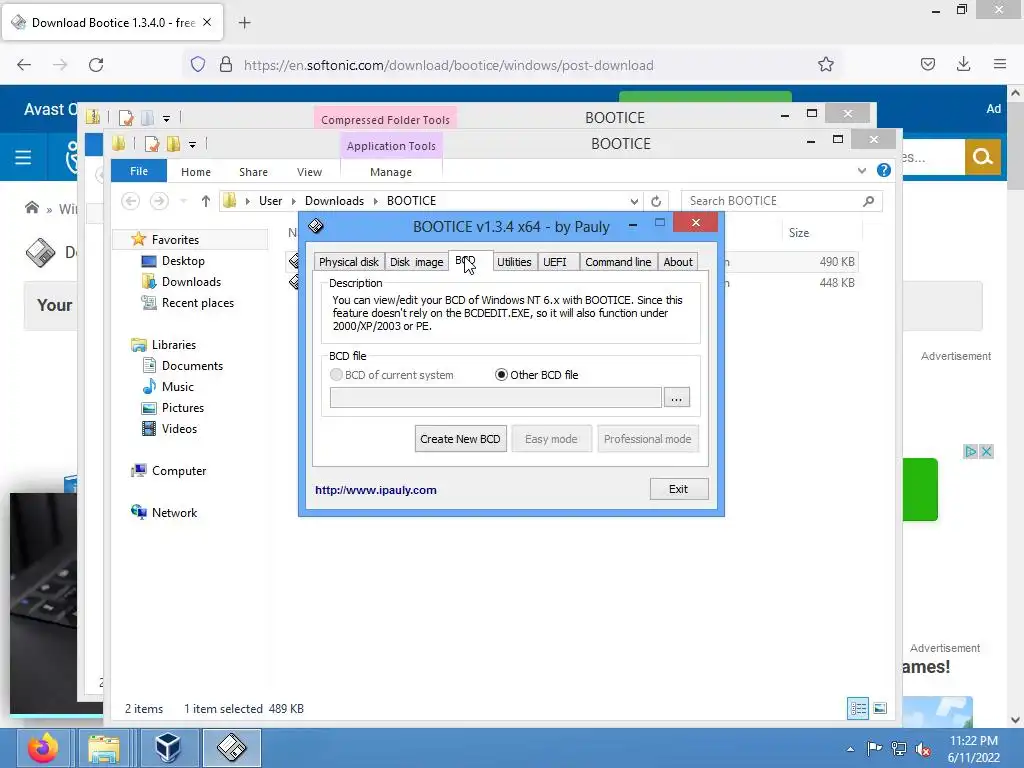Viewport: 1024px width, 768px height.
Task: Click Downloads in the address breadcrumb
Action: click(x=334, y=201)
